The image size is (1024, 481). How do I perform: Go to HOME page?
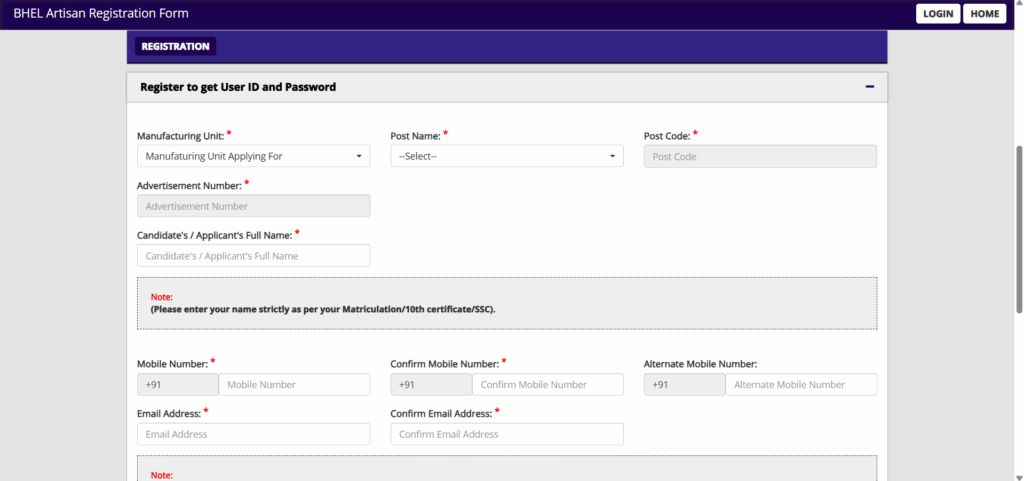point(984,14)
